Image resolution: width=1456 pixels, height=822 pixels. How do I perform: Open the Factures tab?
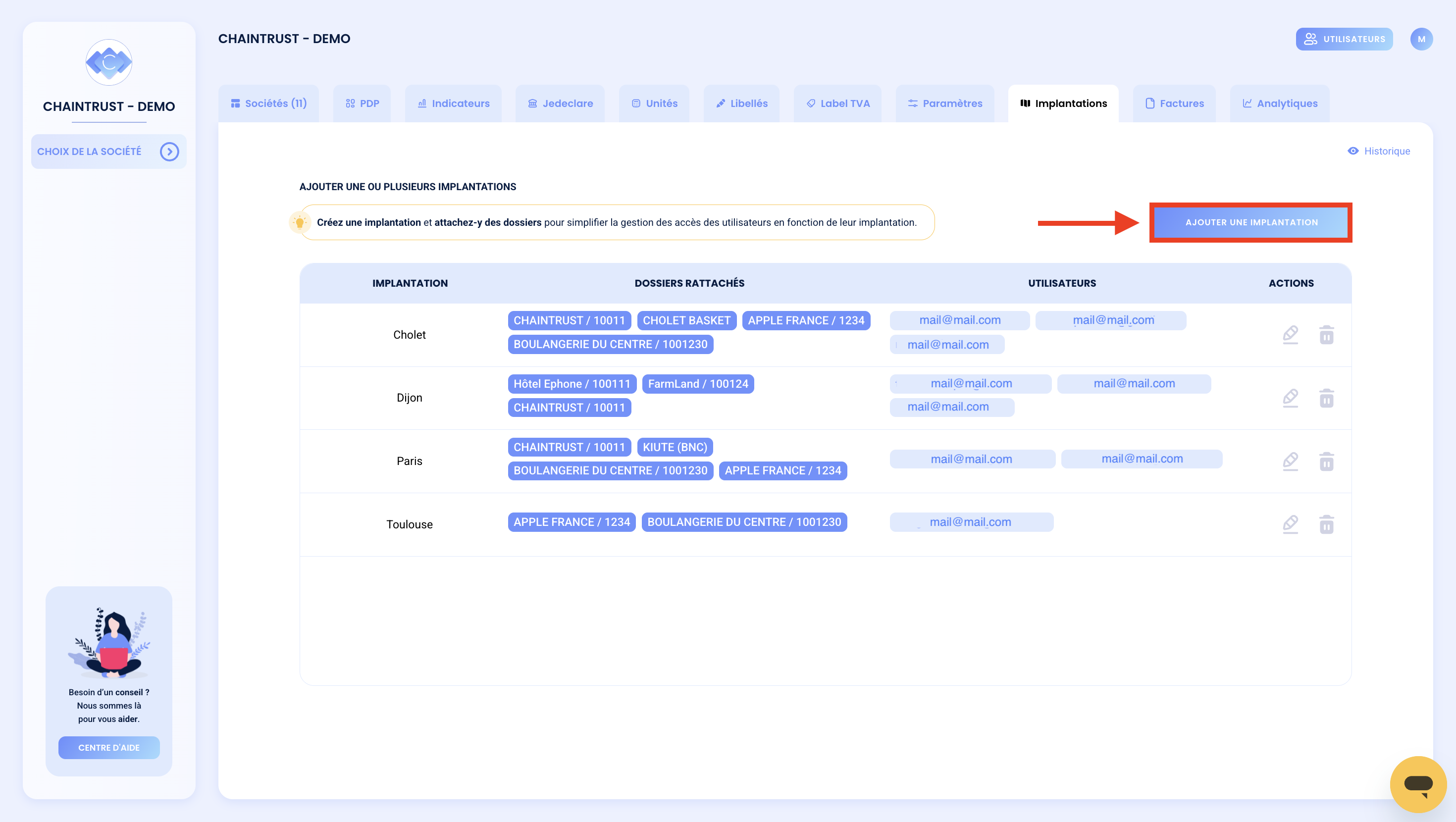pos(1174,103)
